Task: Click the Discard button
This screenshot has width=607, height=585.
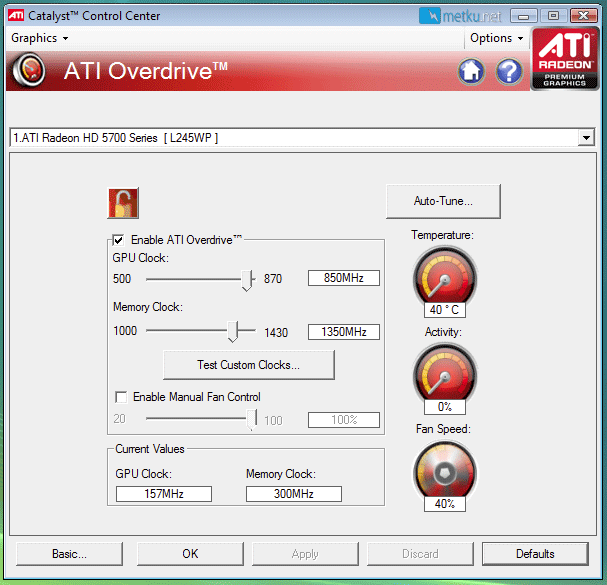Action: coord(420,554)
